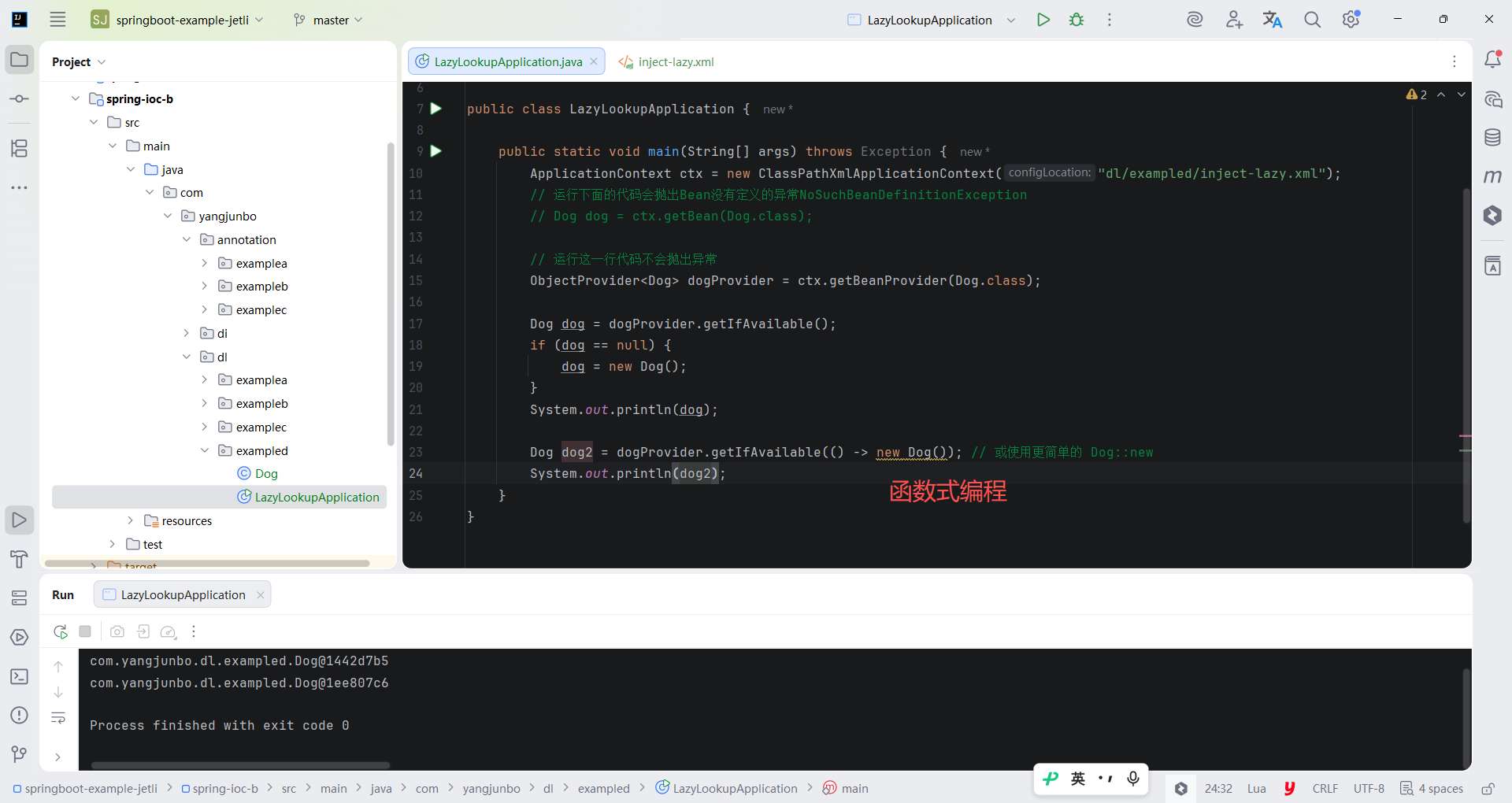Open the Project tool window folder icon
The image size is (1512, 803).
click(x=20, y=60)
